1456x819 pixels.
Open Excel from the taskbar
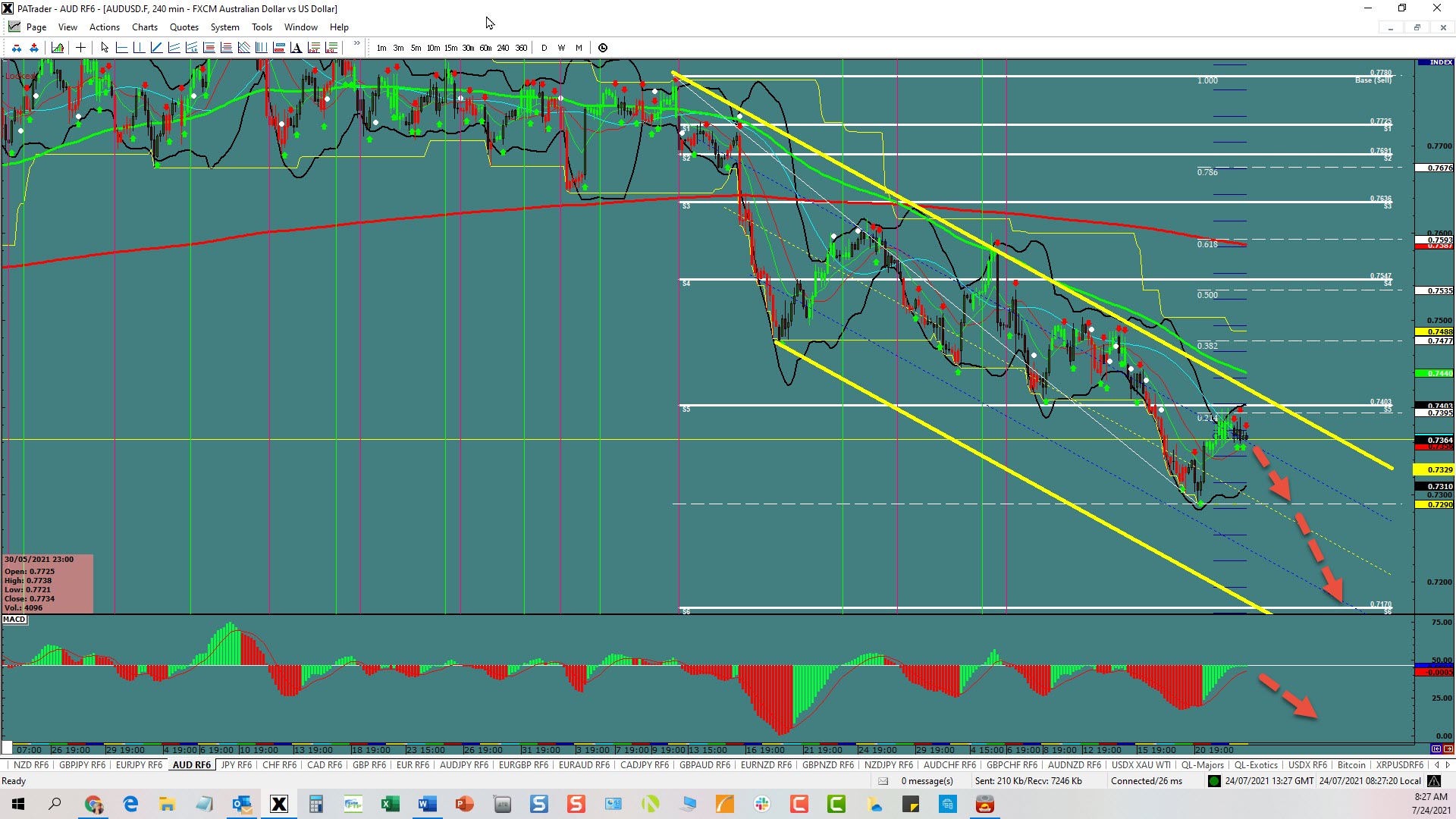pos(390,804)
